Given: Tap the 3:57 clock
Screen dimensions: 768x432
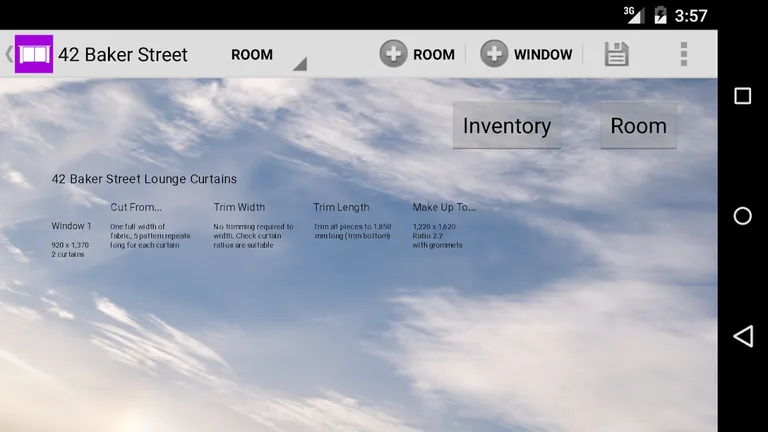Looking at the screenshot, I should (x=691, y=16).
